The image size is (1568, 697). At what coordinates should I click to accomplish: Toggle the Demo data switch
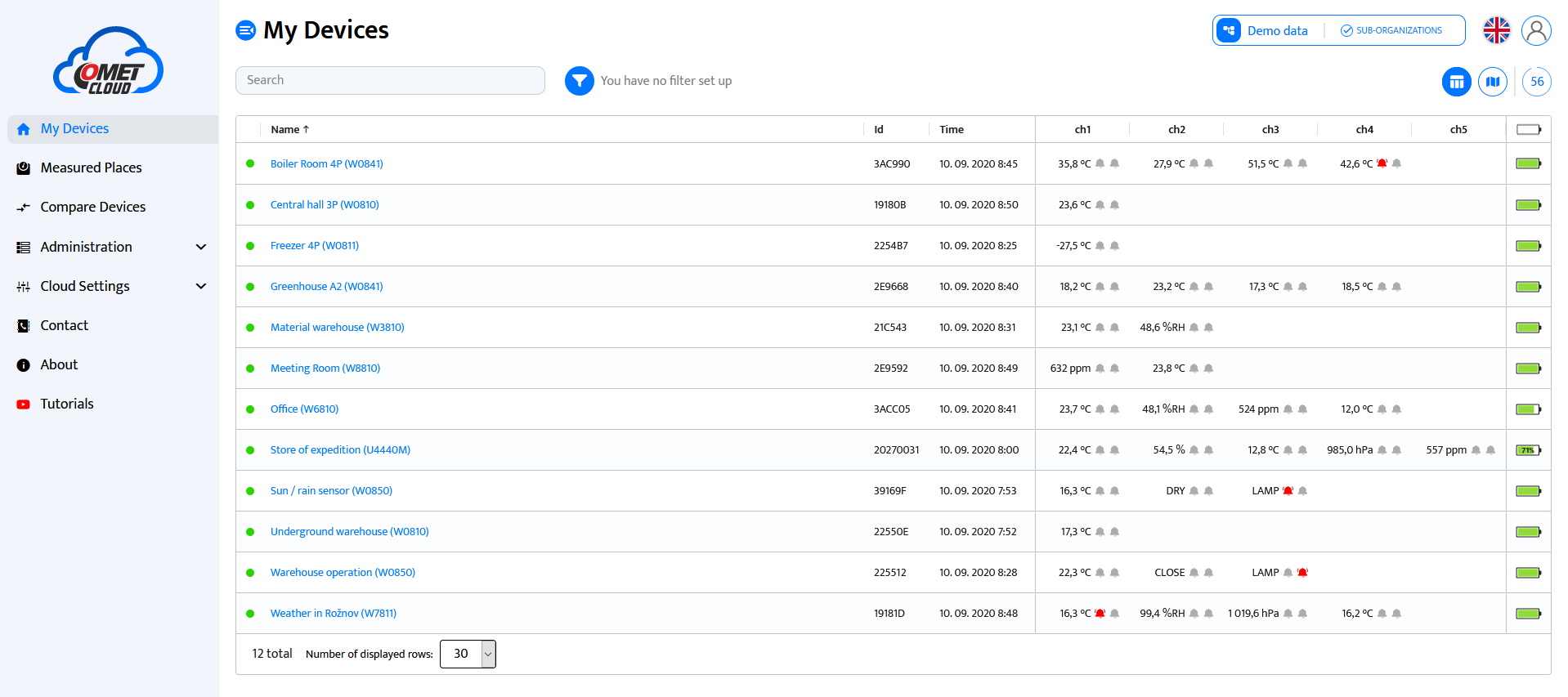pos(1228,31)
